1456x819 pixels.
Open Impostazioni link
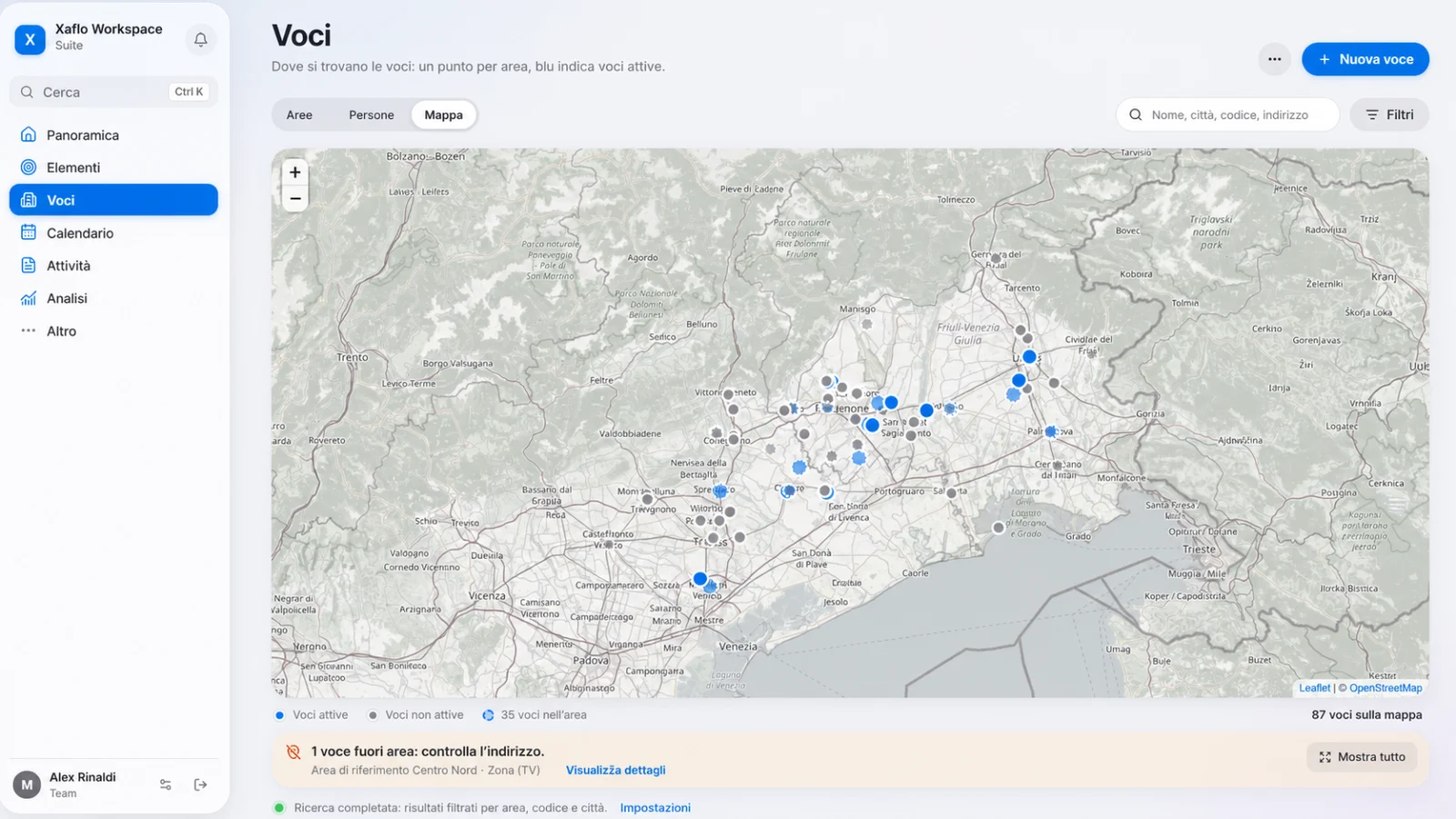point(655,808)
